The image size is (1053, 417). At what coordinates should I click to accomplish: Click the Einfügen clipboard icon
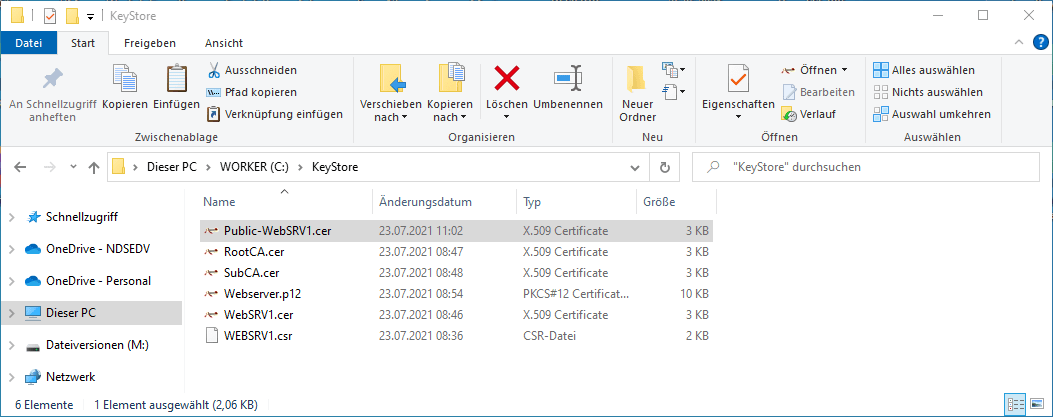[176, 78]
